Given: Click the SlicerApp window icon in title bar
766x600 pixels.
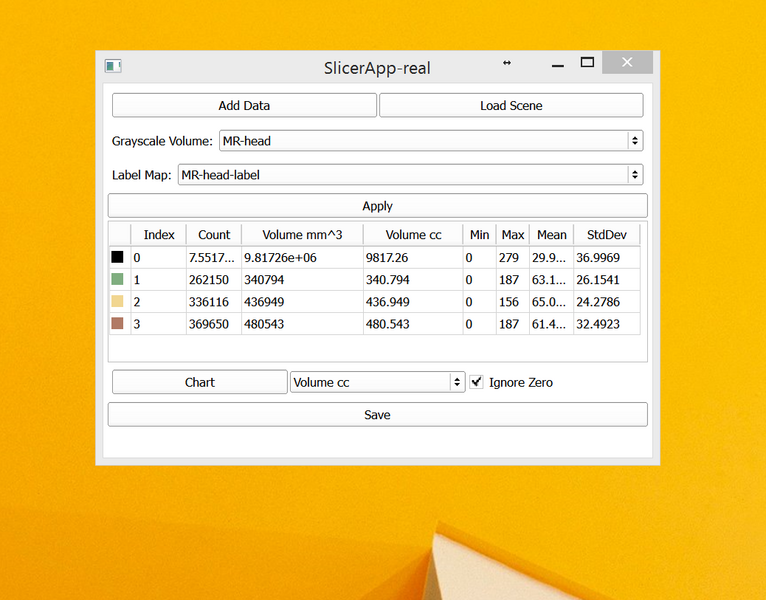Looking at the screenshot, I should click(113, 66).
